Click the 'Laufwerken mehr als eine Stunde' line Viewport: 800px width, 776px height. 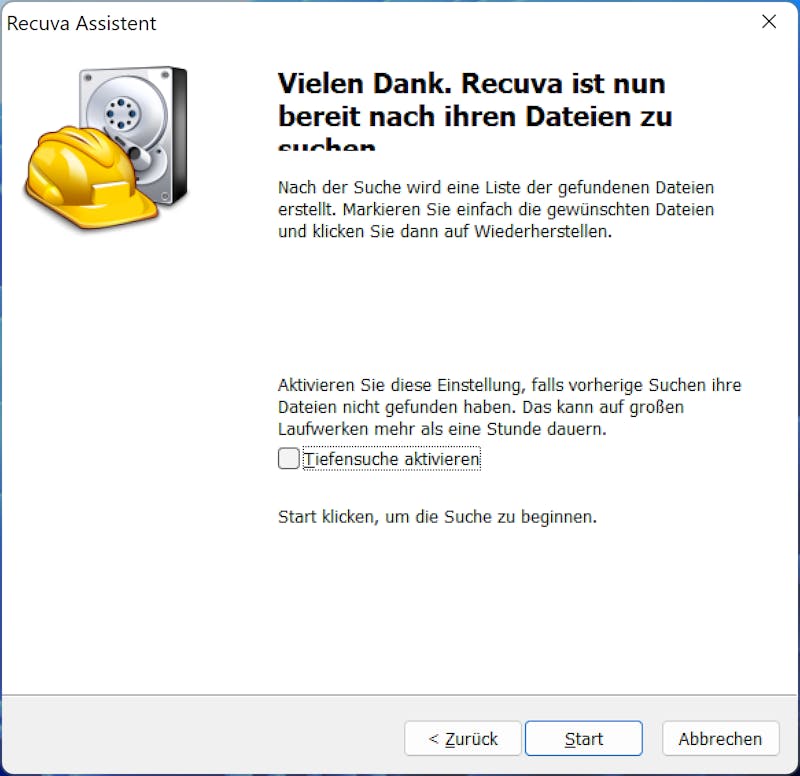442,429
